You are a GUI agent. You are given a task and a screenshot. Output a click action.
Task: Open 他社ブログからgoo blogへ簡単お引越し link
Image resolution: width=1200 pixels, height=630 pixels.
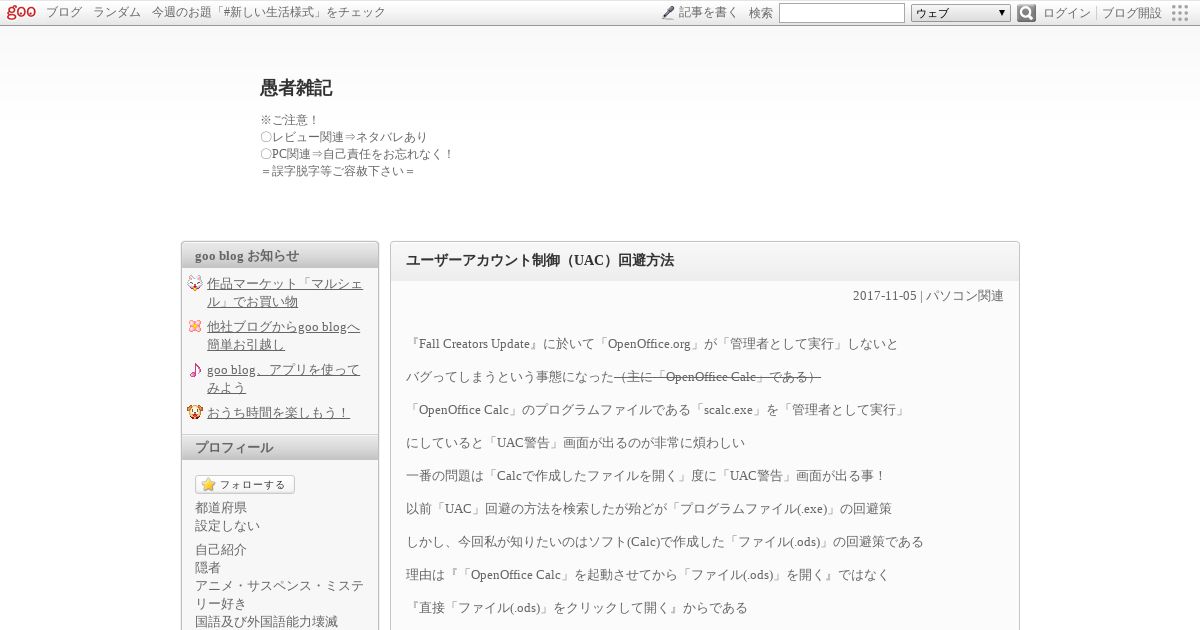[x=284, y=336]
